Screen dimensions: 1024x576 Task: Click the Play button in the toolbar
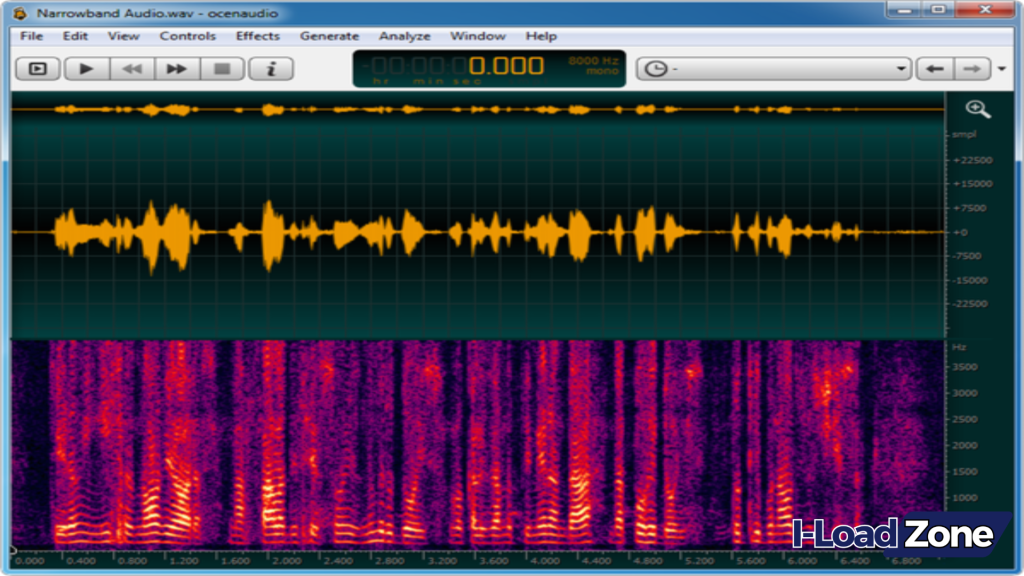coord(86,68)
